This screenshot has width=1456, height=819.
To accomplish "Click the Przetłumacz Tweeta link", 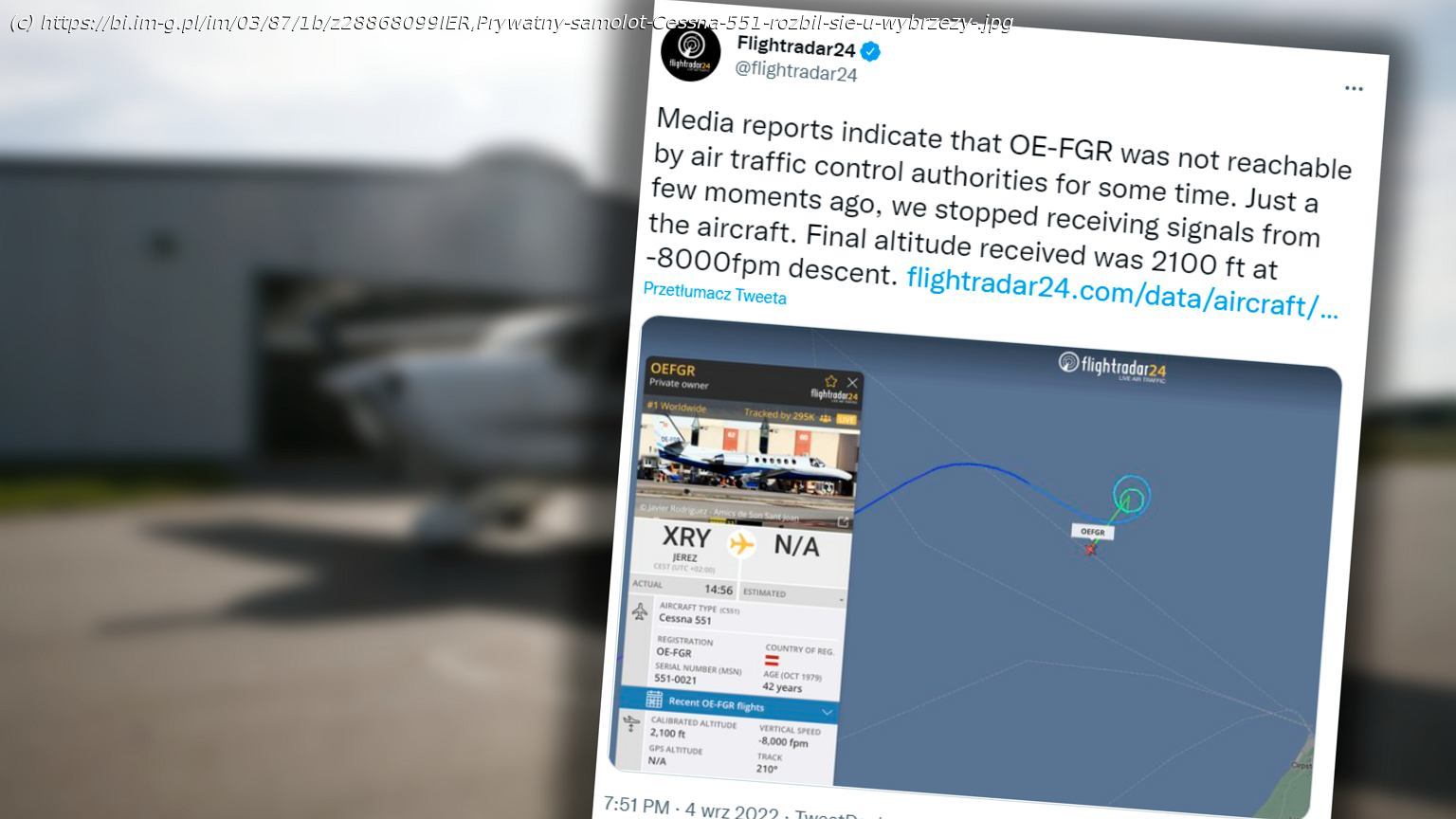I will (x=715, y=293).
